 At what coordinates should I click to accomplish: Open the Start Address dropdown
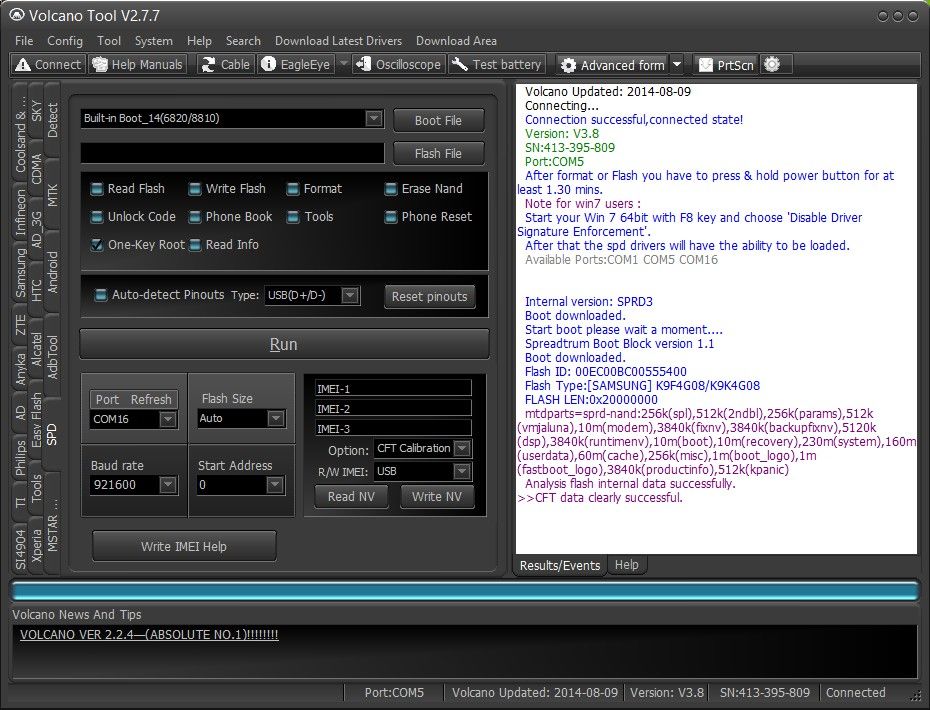(275, 485)
